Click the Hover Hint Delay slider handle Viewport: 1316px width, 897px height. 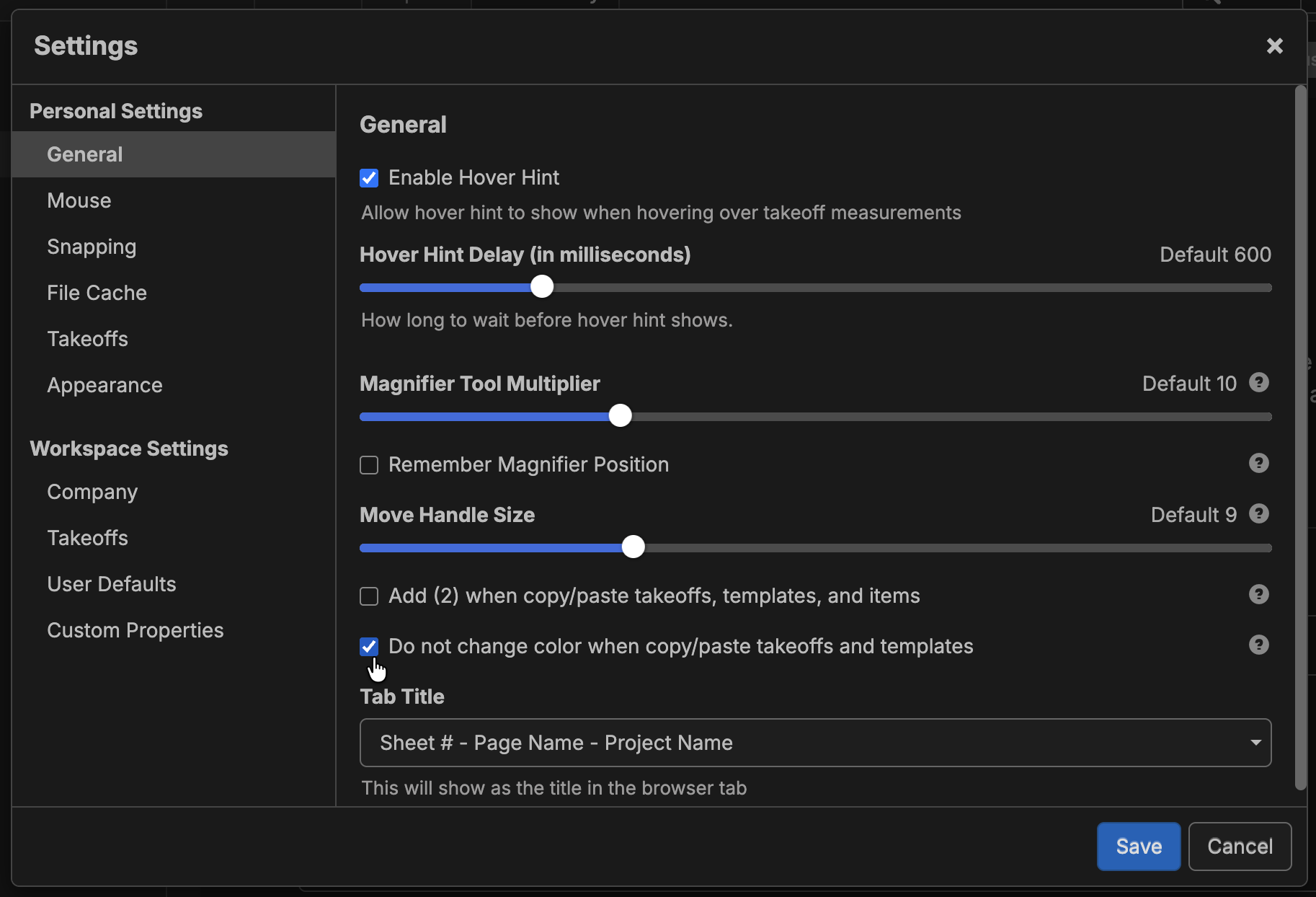click(x=542, y=287)
